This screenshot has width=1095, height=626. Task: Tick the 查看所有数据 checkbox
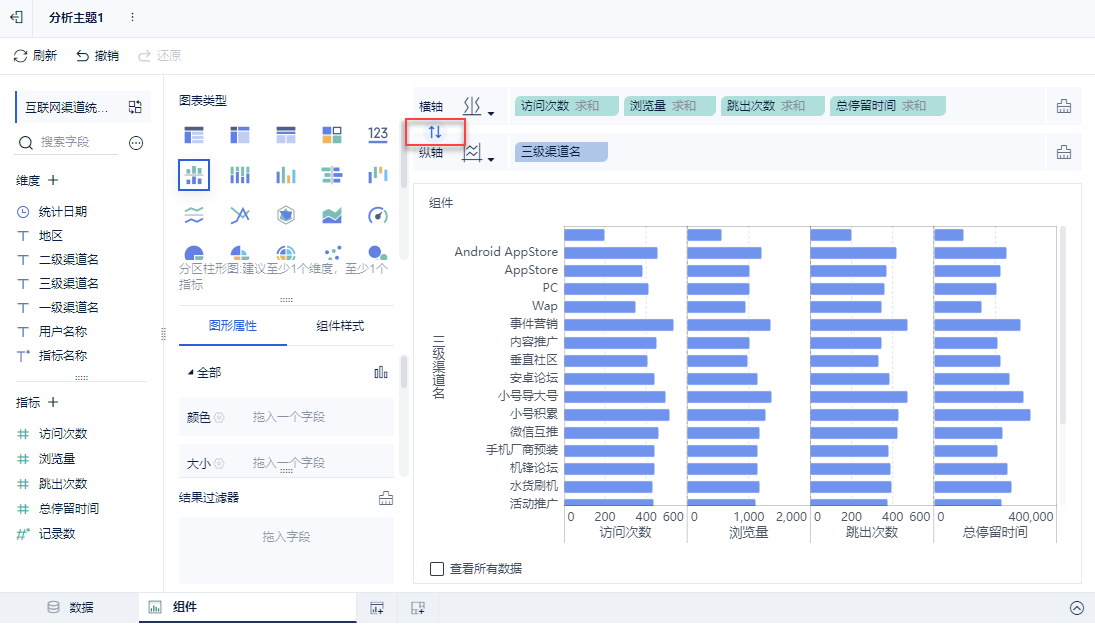(437, 569)
